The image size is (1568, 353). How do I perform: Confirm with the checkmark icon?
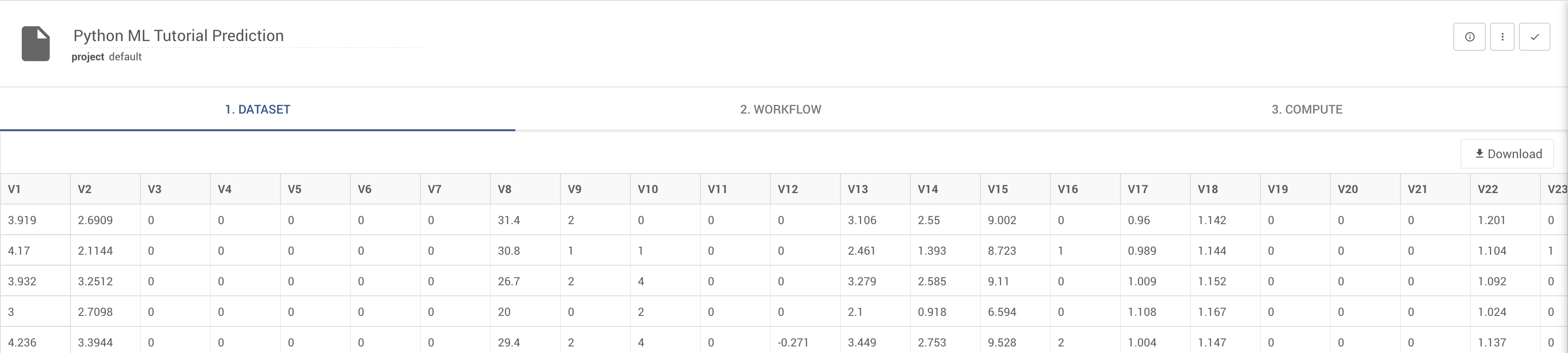(x=1535, y=36)
